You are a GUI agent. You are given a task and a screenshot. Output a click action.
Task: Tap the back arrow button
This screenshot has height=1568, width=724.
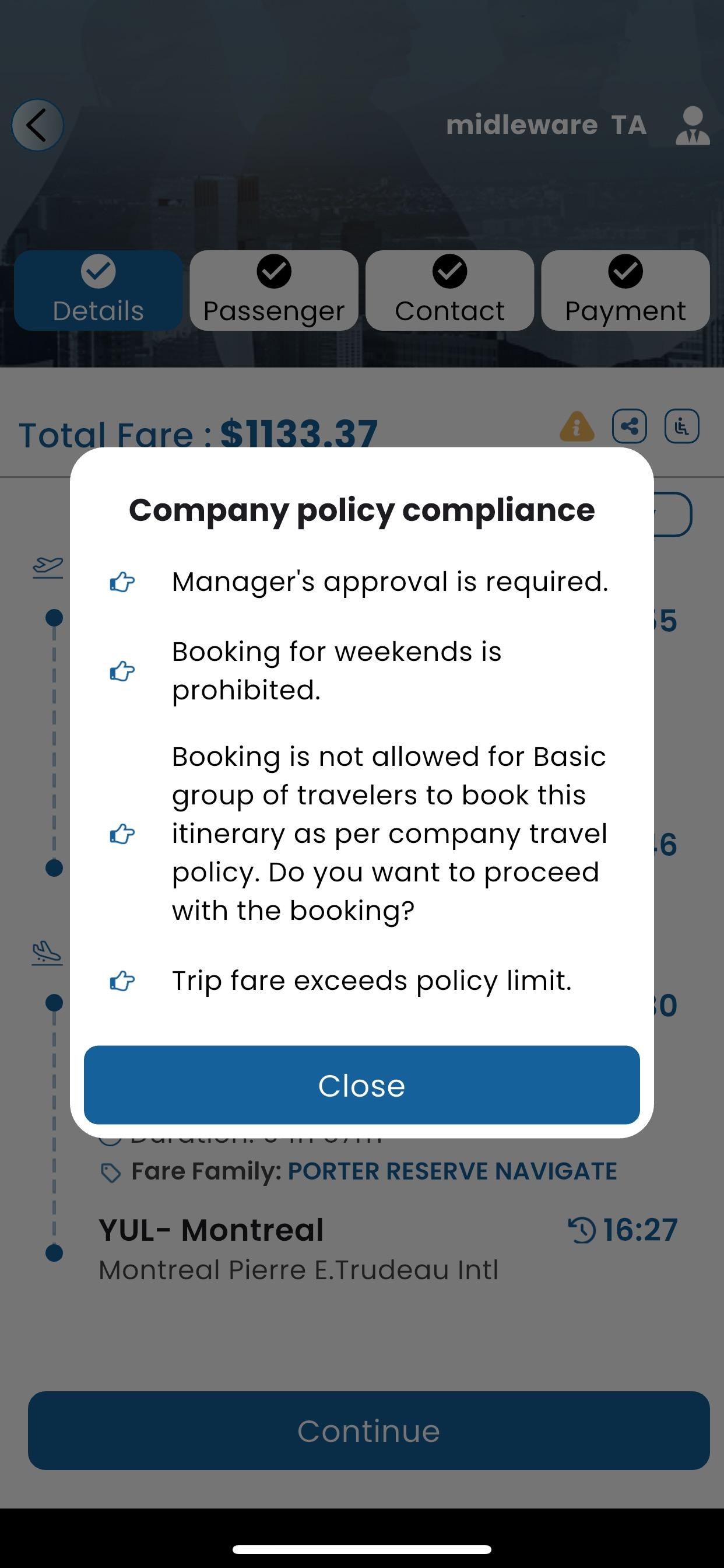click(x=38, y=125)
